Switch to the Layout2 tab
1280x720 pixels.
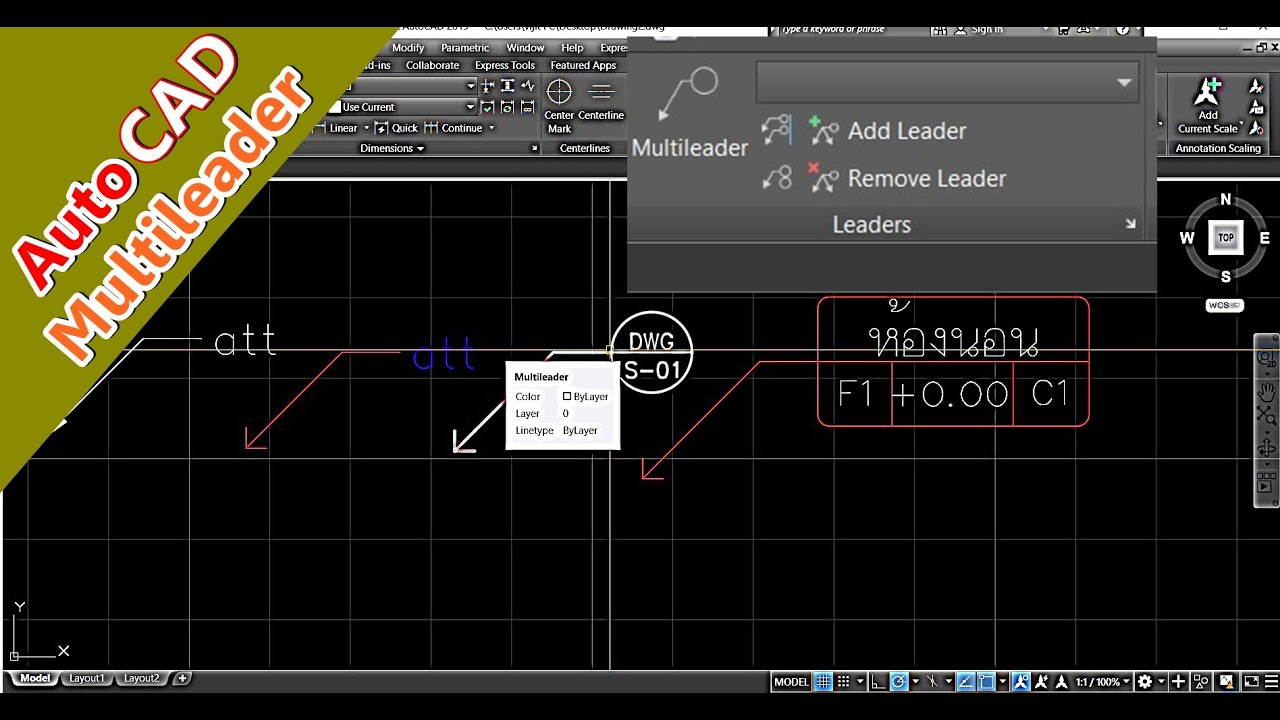point(141,678)
